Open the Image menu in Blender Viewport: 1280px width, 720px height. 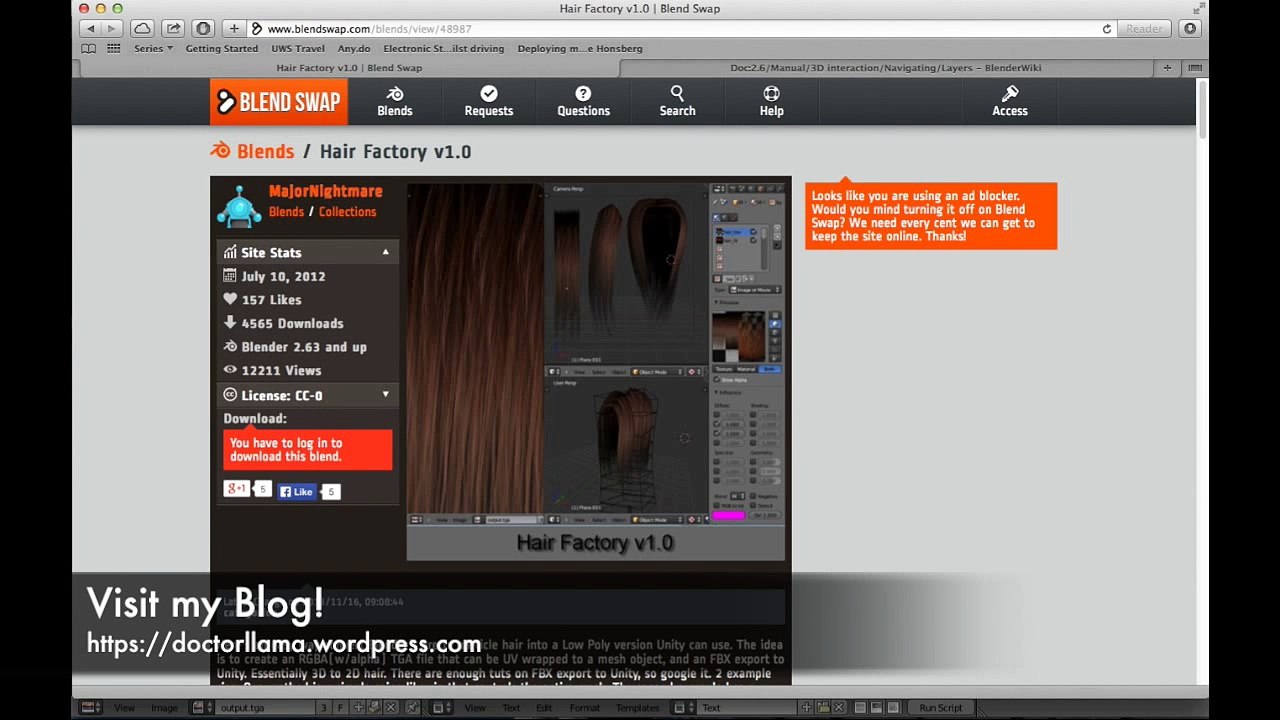pos(164,707)
